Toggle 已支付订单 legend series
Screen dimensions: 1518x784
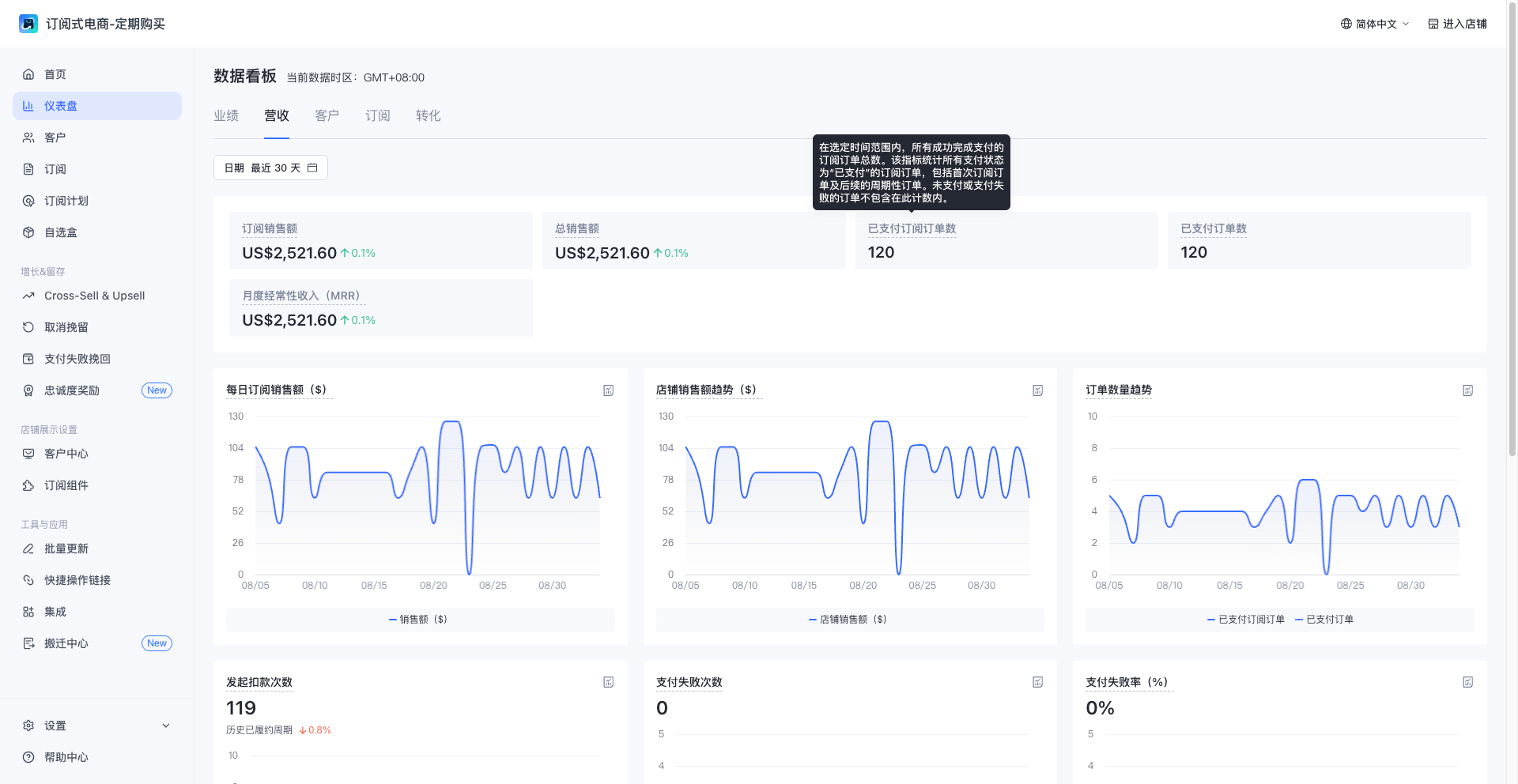(1324, 620)
